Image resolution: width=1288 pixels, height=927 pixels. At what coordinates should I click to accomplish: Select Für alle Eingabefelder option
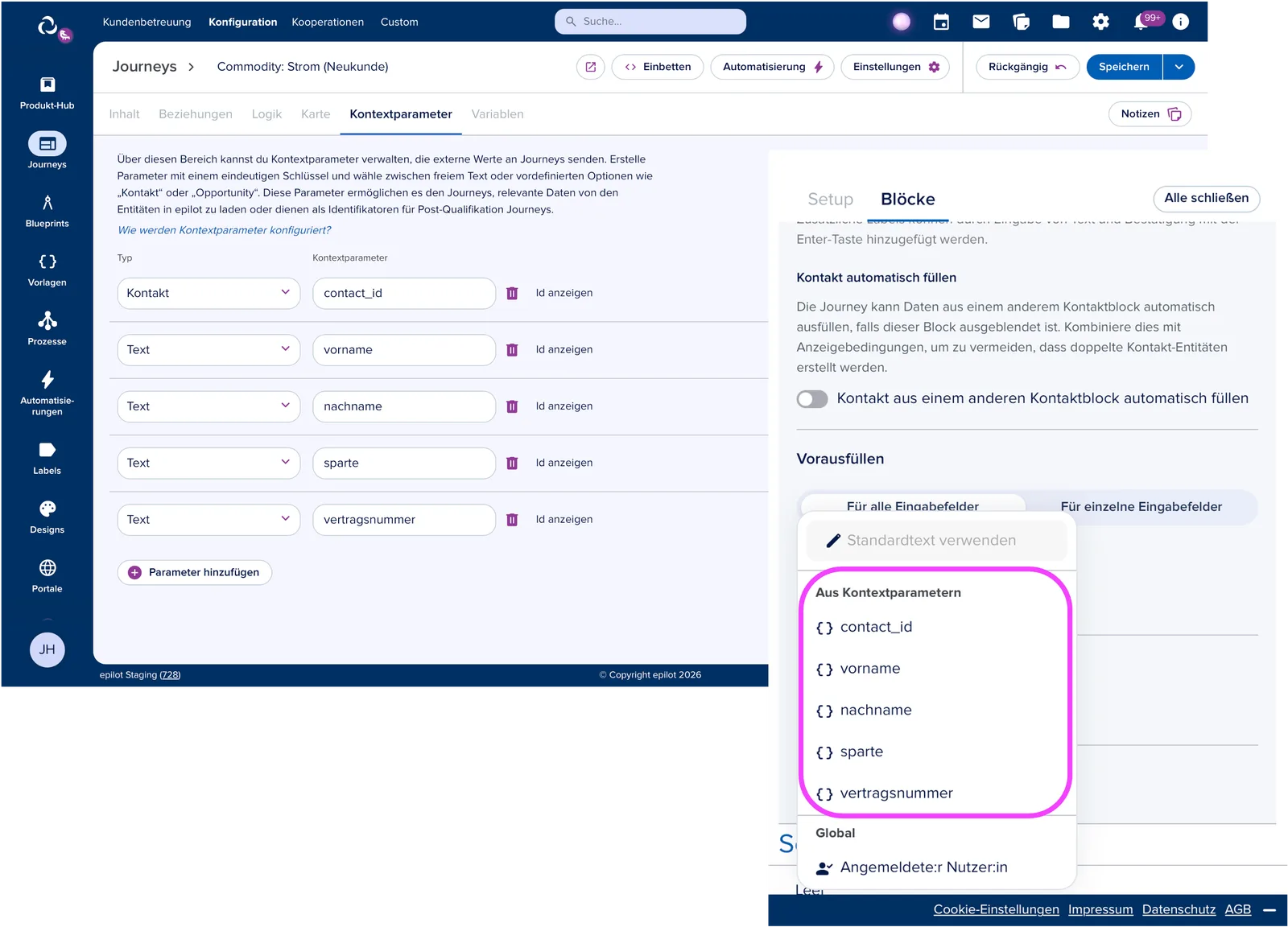[x=913, y=505]
